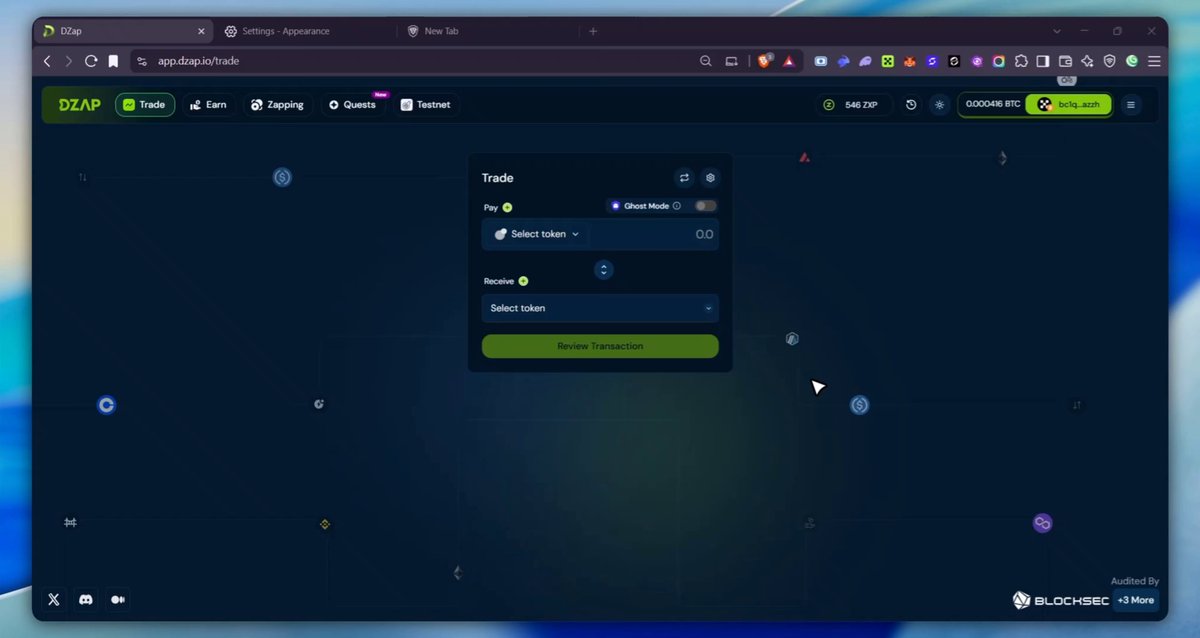Click the bc1q...azzh wallet address button
Image resolution: width=1200 pixels, height=638 pixels.
(1069, 104)
